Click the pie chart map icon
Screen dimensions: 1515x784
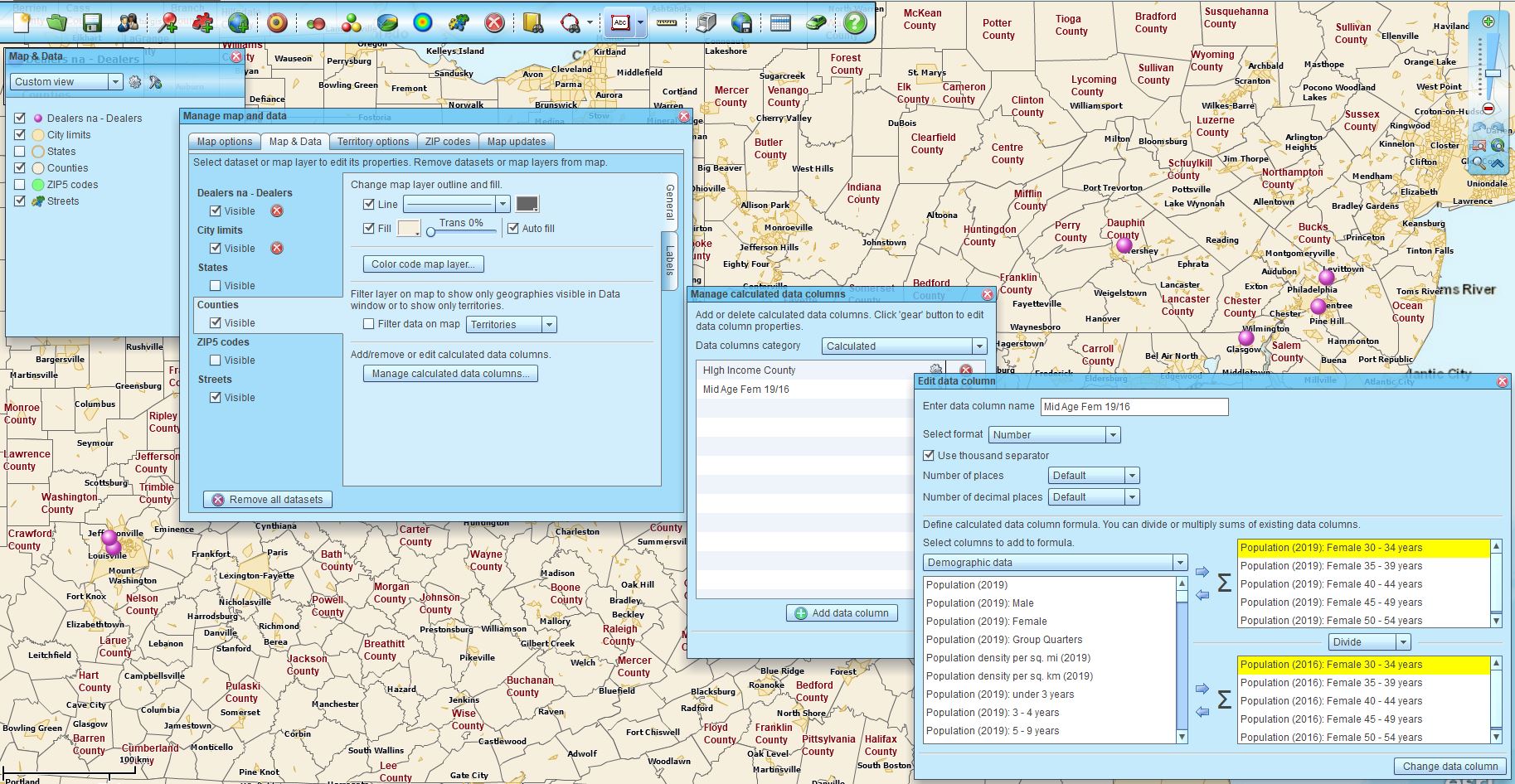(386, 22)
